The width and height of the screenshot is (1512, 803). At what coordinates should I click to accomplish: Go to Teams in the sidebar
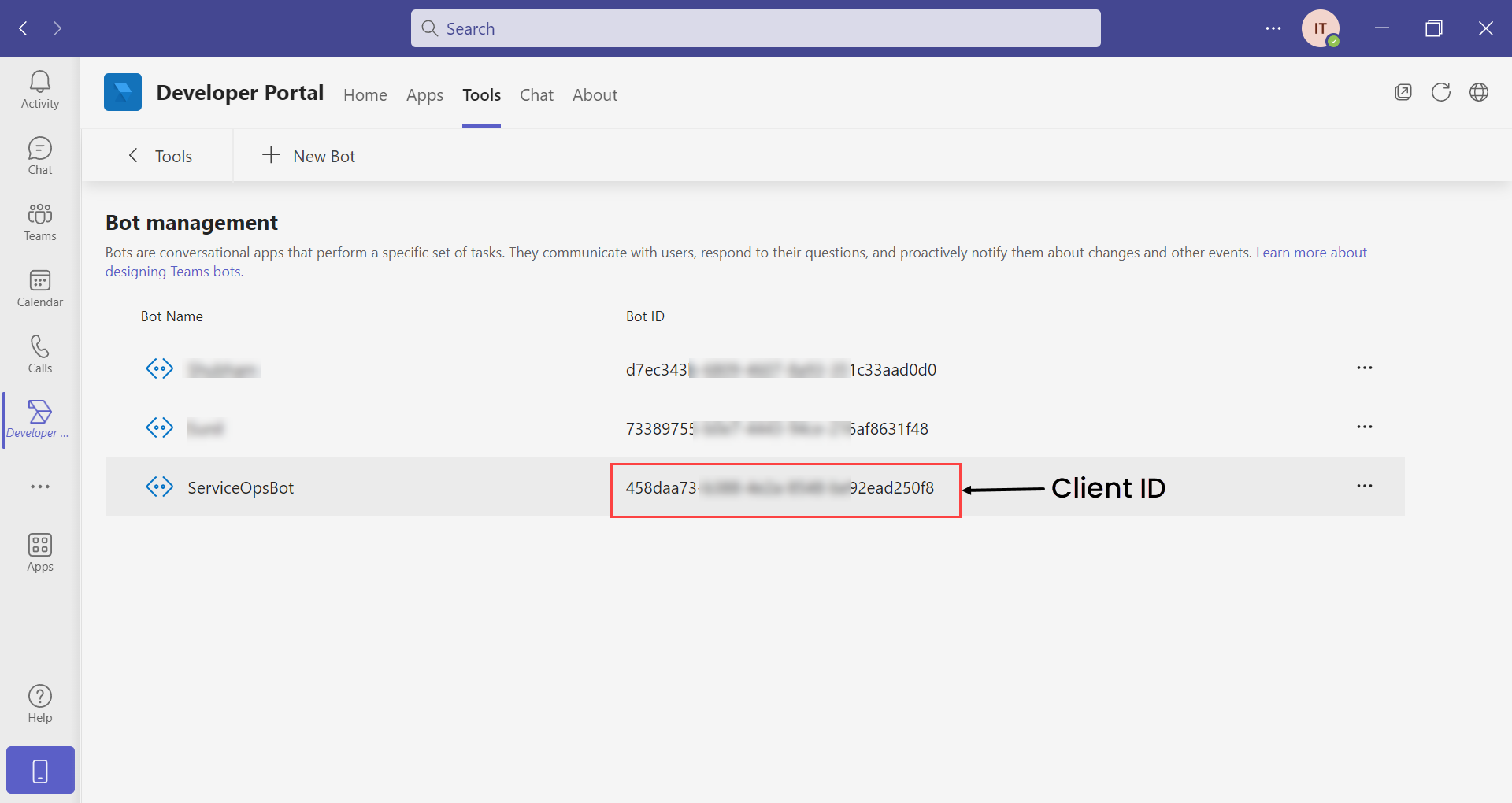point(39,222)
